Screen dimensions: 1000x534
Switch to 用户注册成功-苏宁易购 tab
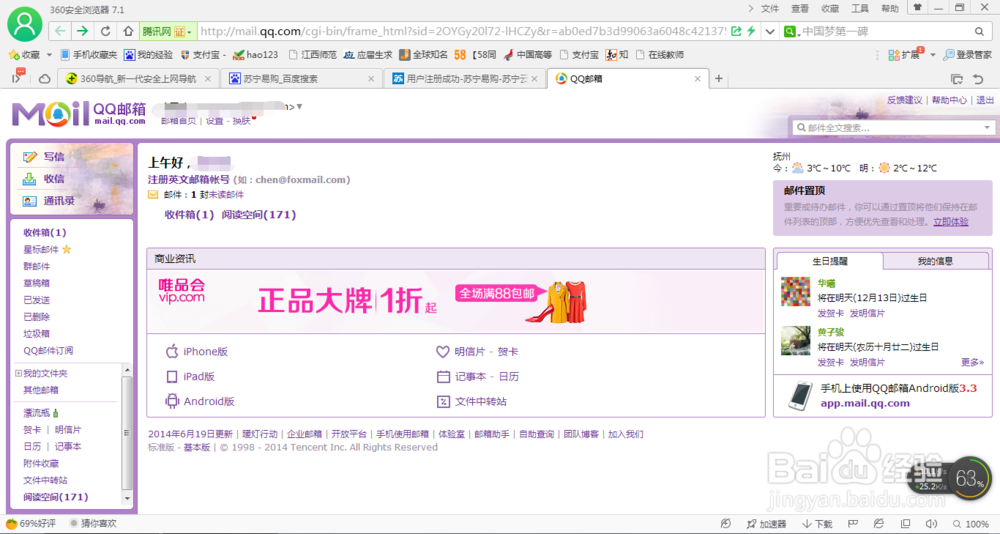[x=464, y=78]
